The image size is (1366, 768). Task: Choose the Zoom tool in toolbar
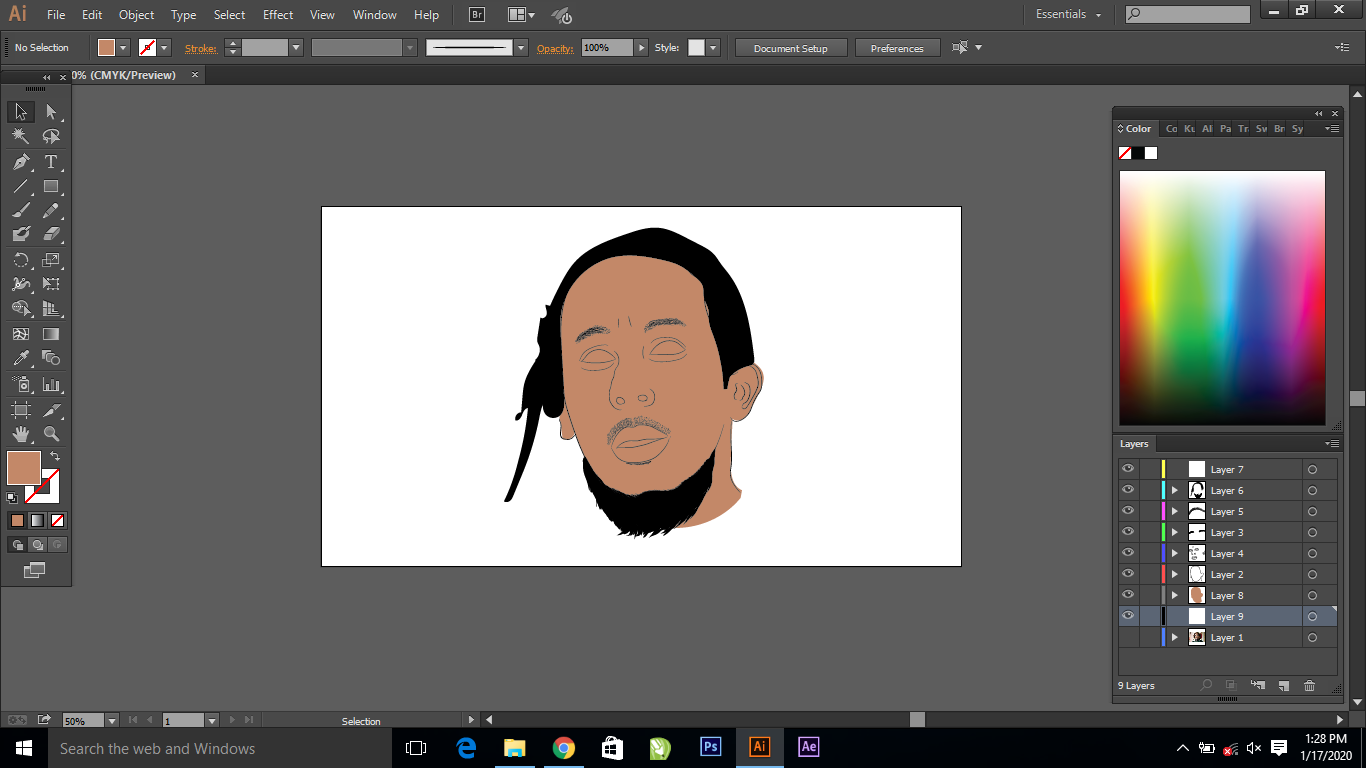[51, 434]
